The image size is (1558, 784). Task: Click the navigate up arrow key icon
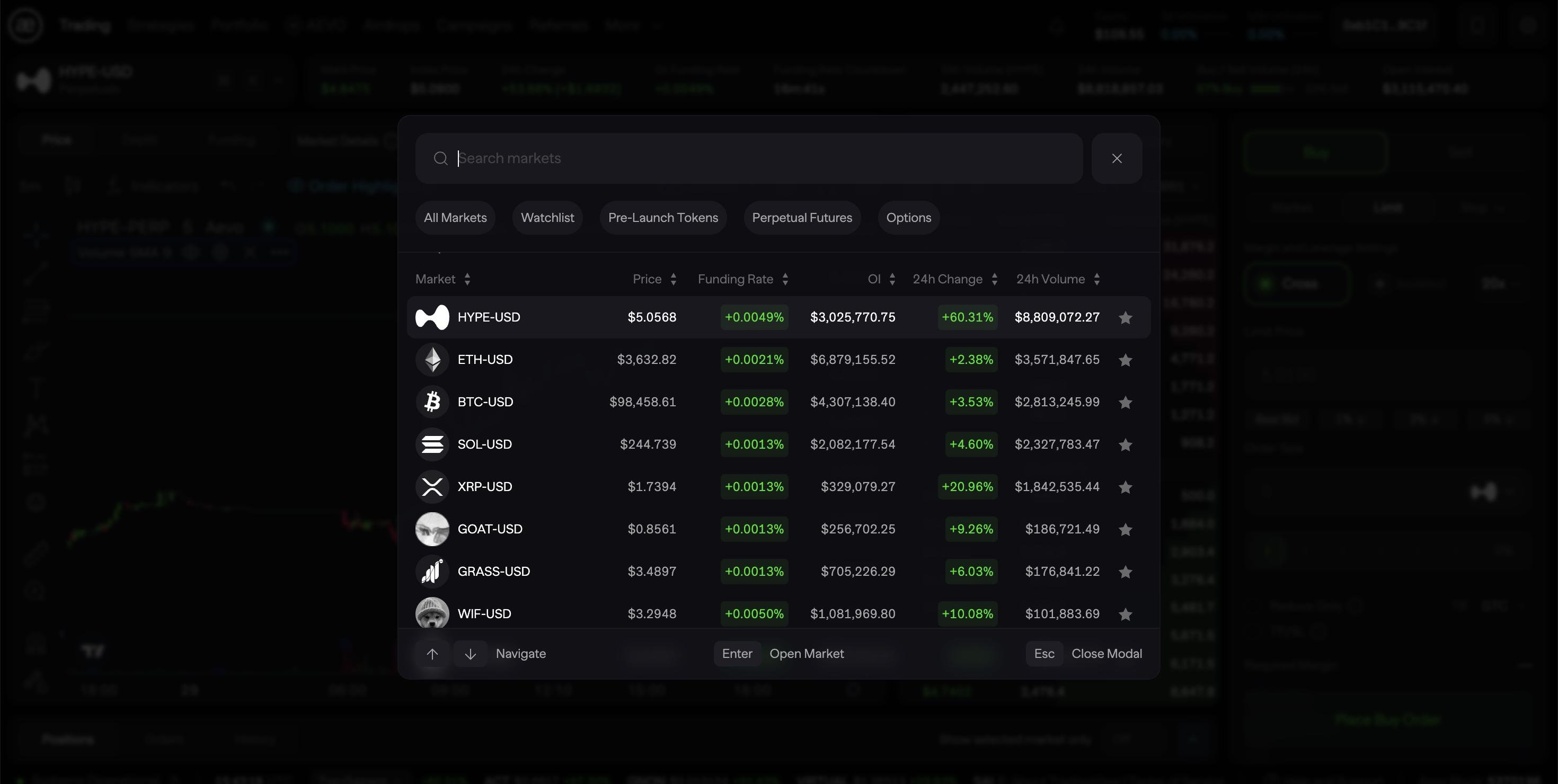coord(432,654)
